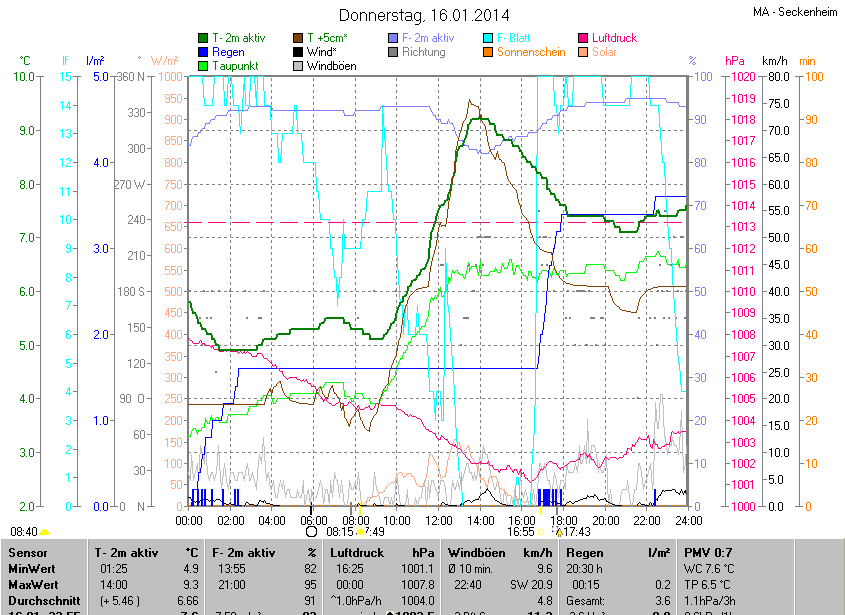The width and height of the screenshot is (845, 615).
Task: Click the MA - Seckenheim station label
Action: coord(793,12)
